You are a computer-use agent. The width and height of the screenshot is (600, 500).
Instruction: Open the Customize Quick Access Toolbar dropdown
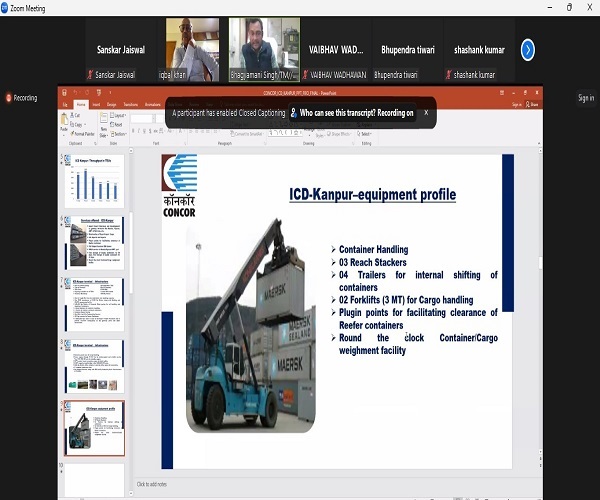pos(110,93)
